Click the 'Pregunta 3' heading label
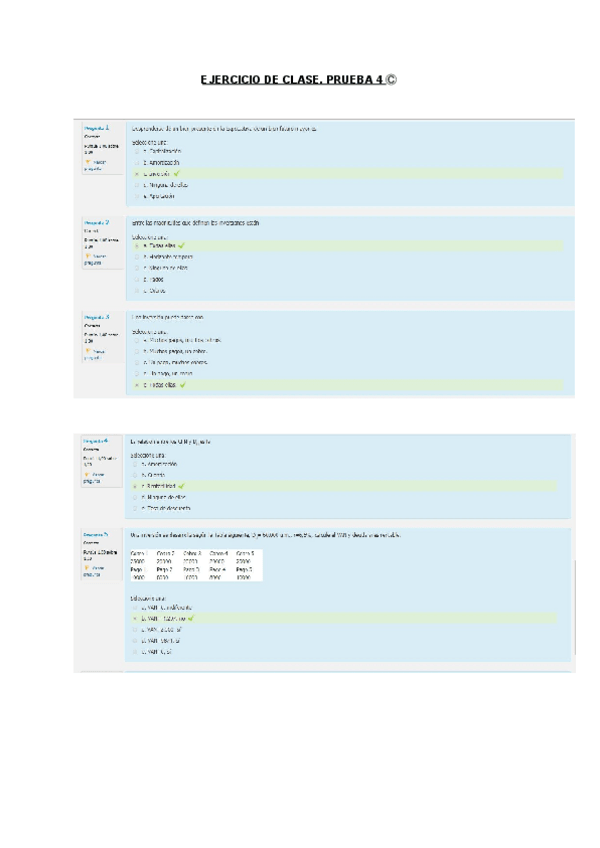The width and height of the screenshot is (600, 848). (x=96, y=317)
